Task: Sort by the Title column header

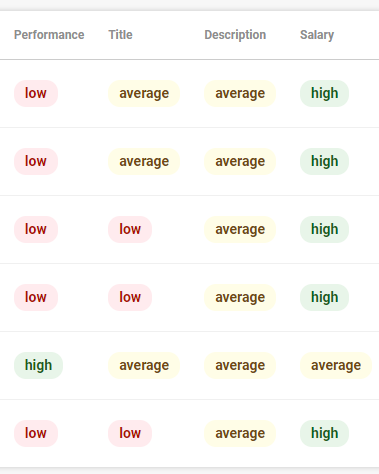Action: pos(120,35)
